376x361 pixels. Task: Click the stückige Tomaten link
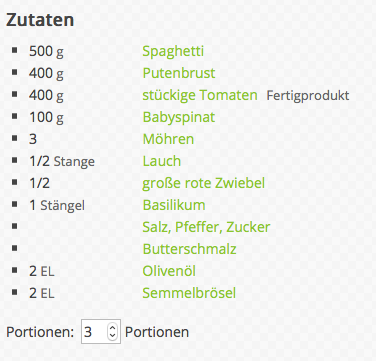[200, 95]
